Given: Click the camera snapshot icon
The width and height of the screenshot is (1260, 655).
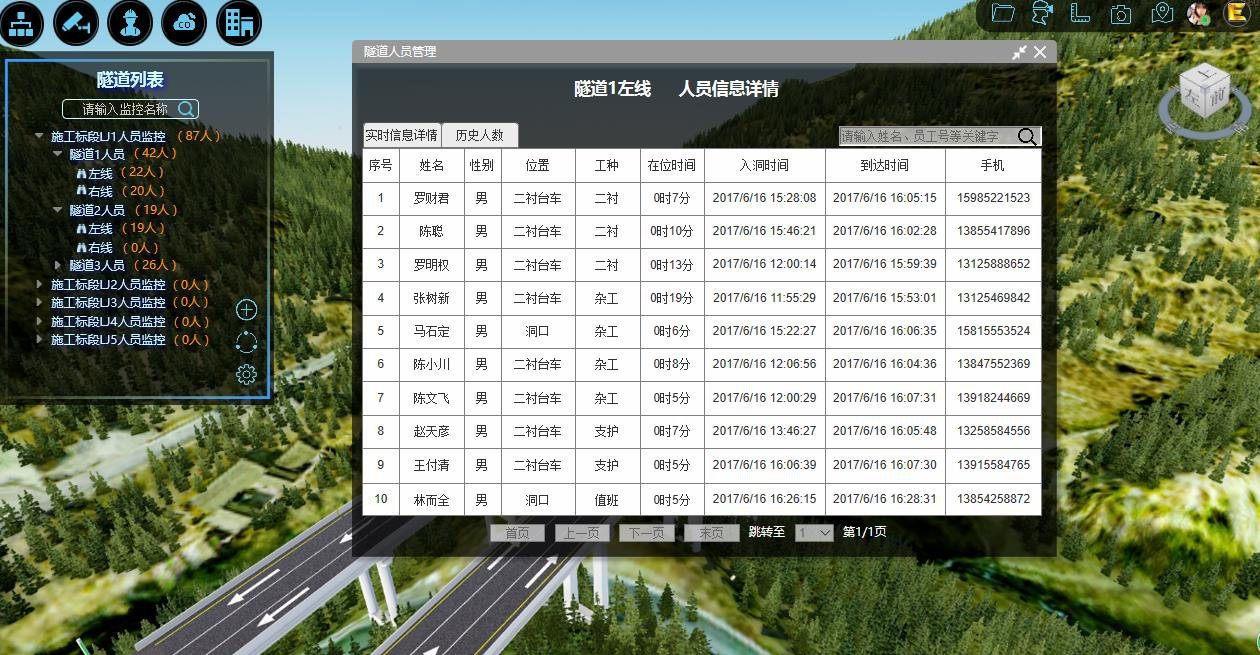Looking at the screenshot, I should tap(1121, 14).
